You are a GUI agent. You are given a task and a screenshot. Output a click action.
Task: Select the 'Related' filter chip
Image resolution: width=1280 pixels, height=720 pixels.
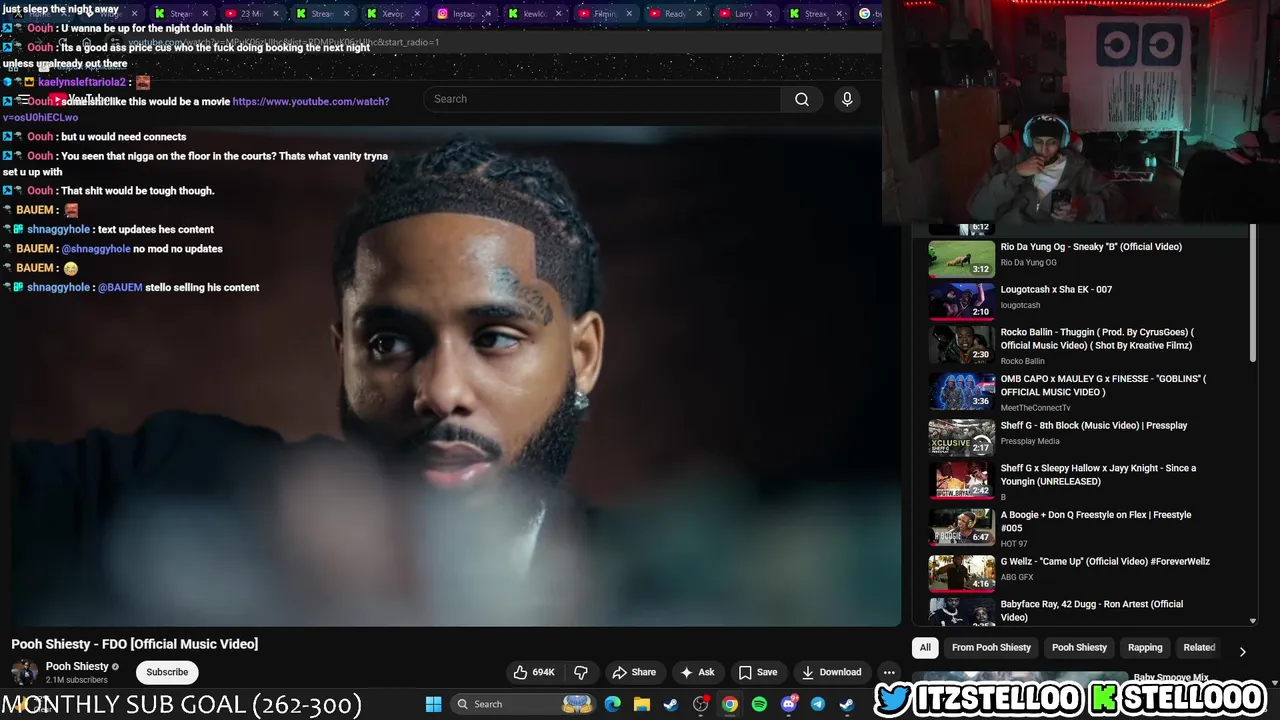coord(1199,647)
